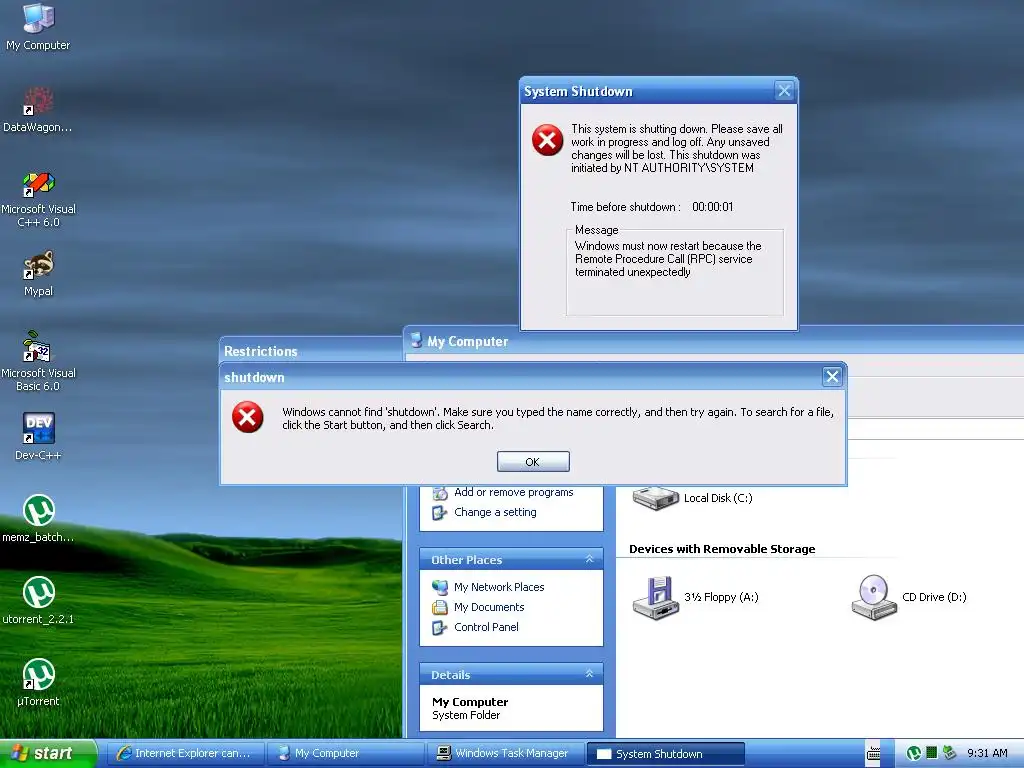The width and height of the screenshot is (1024, 768).
Task: Click the My Computer window title bar
Action: [x=714, y=341]
